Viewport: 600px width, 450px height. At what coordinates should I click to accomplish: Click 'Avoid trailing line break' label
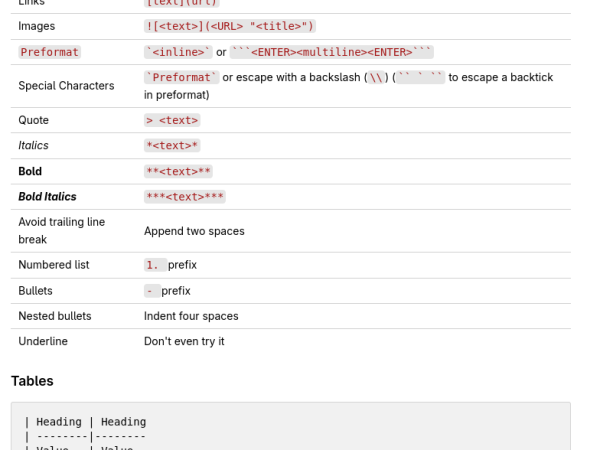[x=62, y=231]
